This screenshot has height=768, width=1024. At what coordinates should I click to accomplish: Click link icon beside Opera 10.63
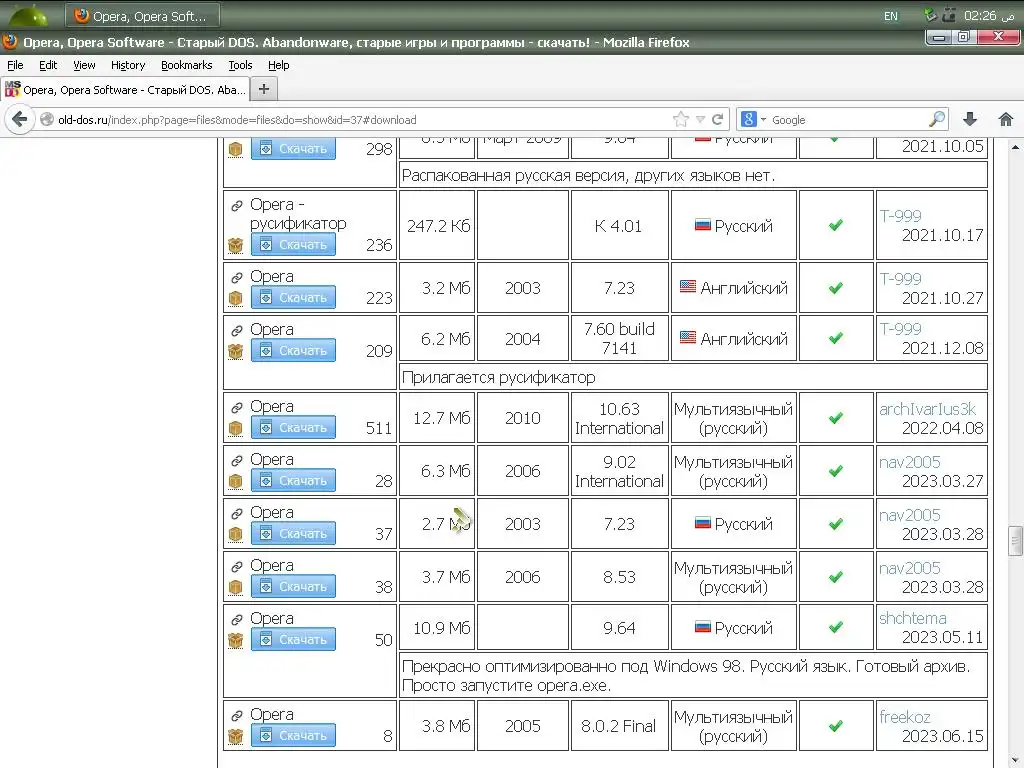coord(236,408)
